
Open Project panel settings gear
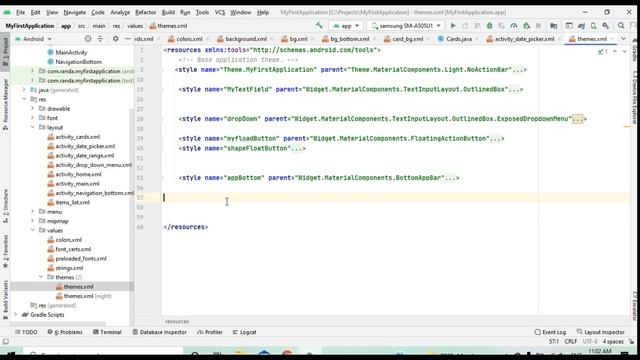pyautogui.click(x=116, y=39)
